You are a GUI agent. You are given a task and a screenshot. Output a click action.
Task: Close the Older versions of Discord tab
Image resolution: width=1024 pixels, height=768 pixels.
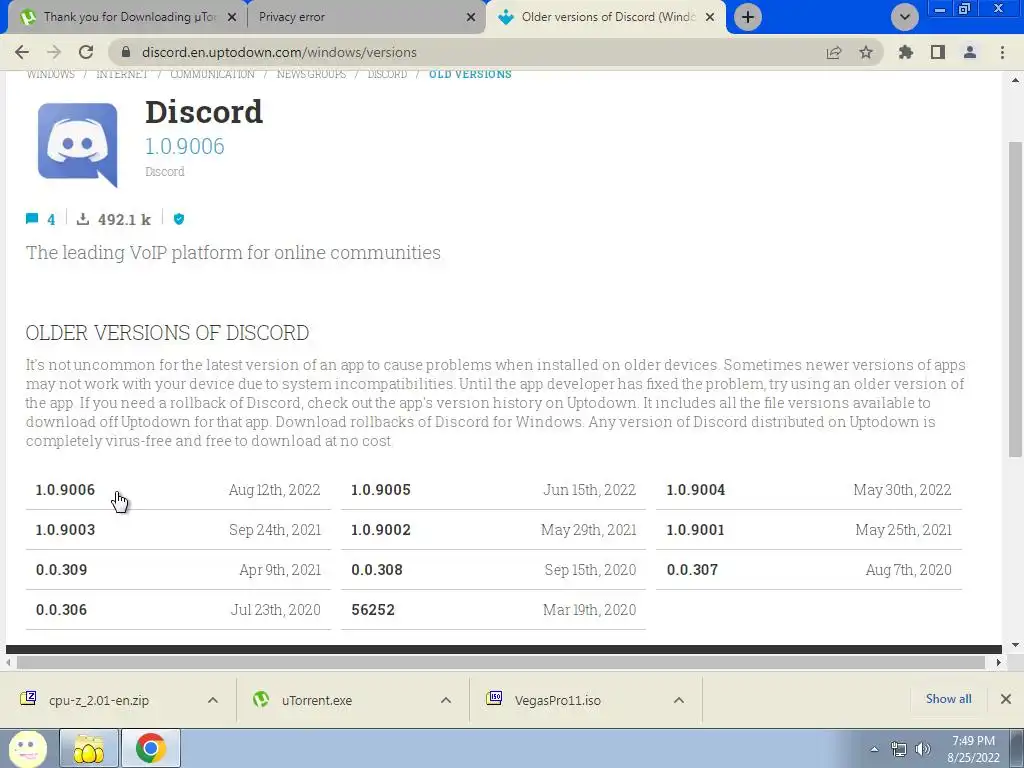point(711,18)
